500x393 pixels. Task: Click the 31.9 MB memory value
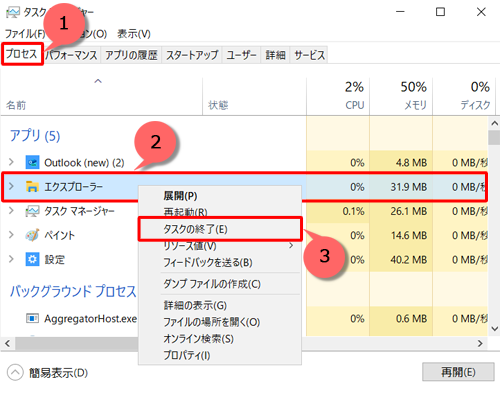click(409, 187)
